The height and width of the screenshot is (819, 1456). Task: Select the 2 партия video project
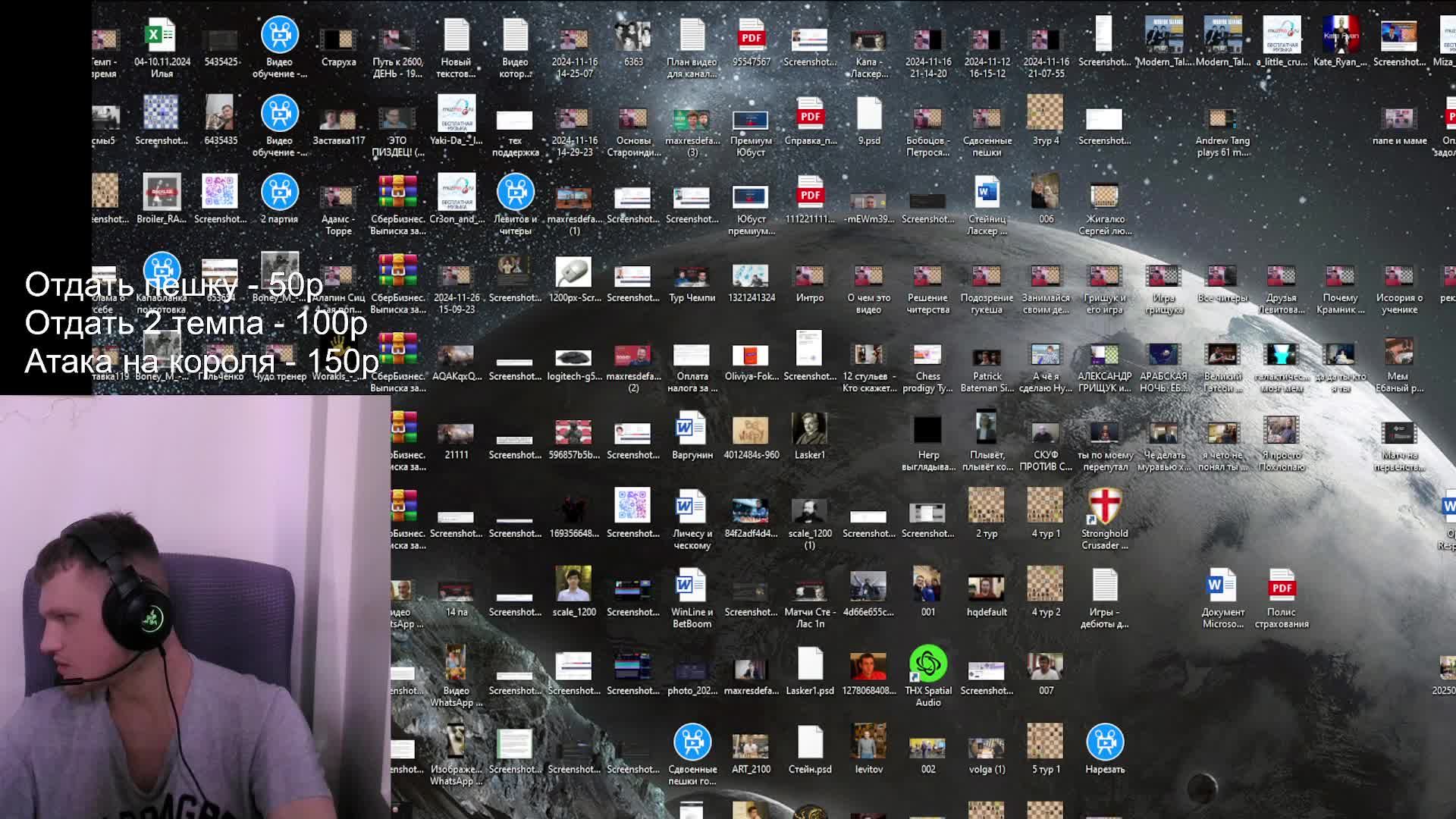pyautogui.click(x=279, y=193)
